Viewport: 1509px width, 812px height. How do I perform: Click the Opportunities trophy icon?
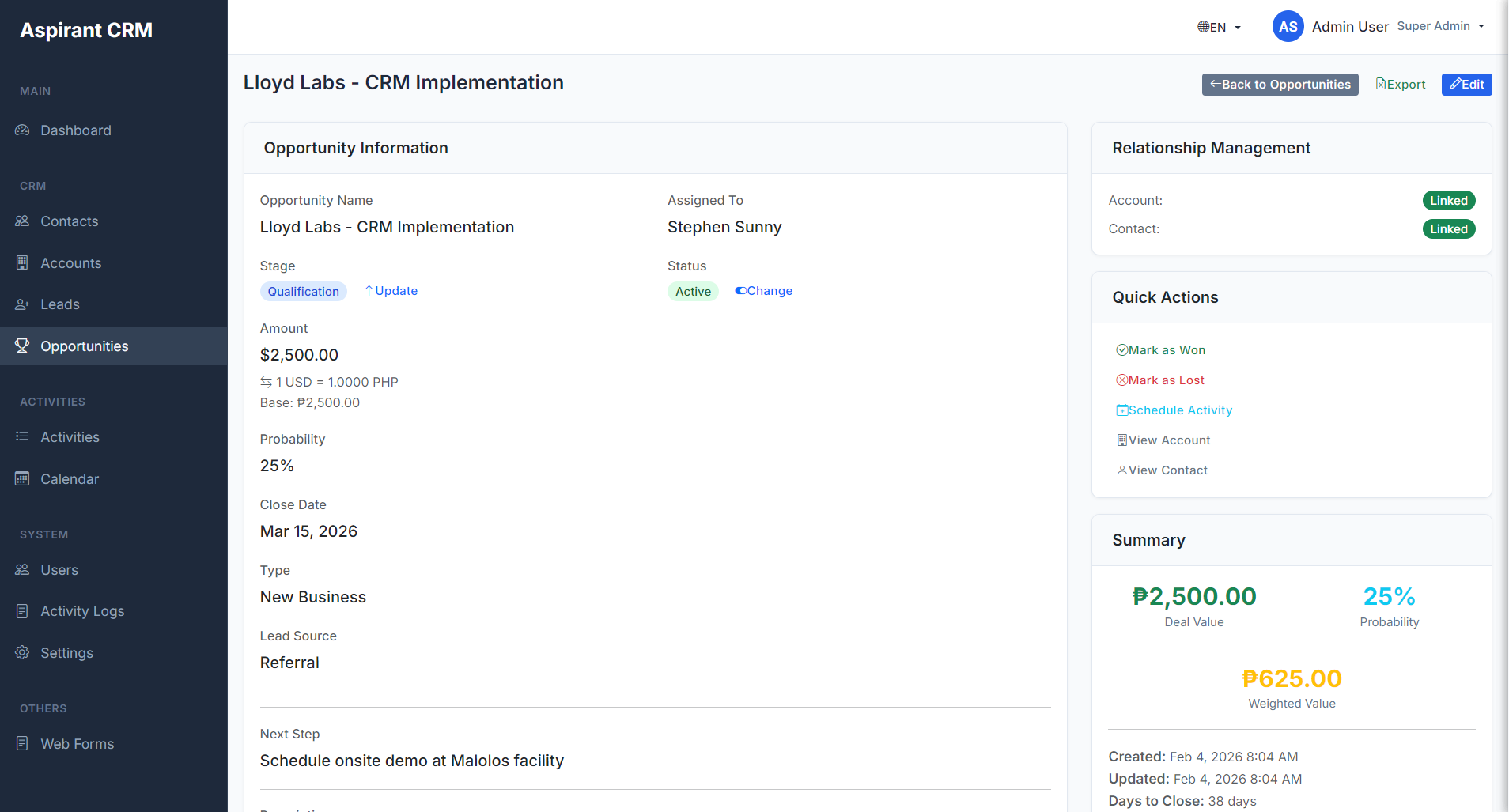point(22,346)
